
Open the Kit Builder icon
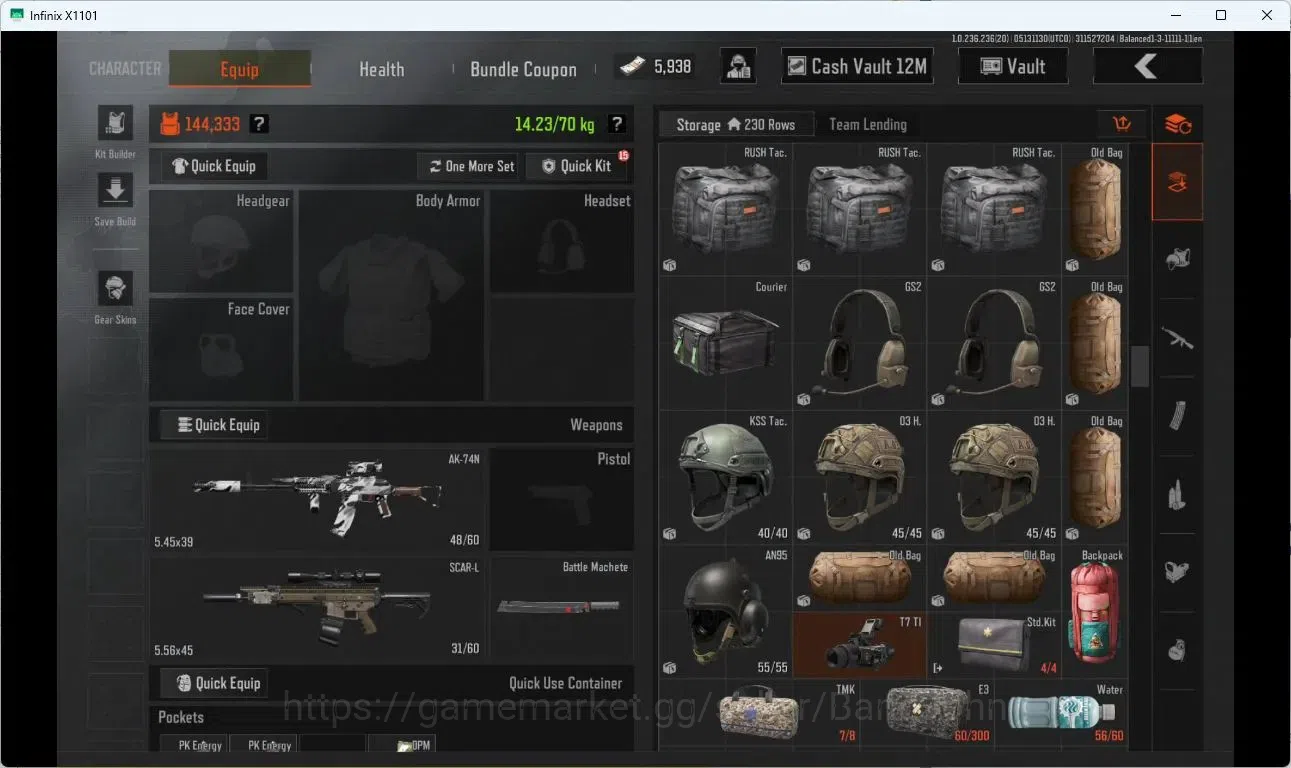tap(115, 123)
